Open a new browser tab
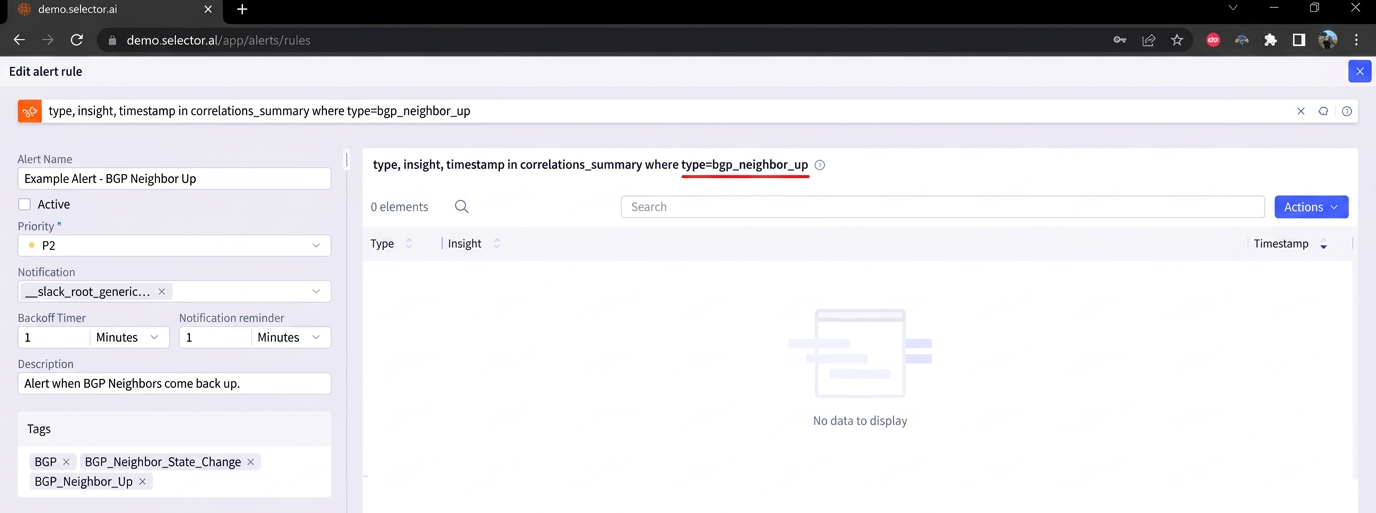 pyautogui.click(x=242, y=10)
